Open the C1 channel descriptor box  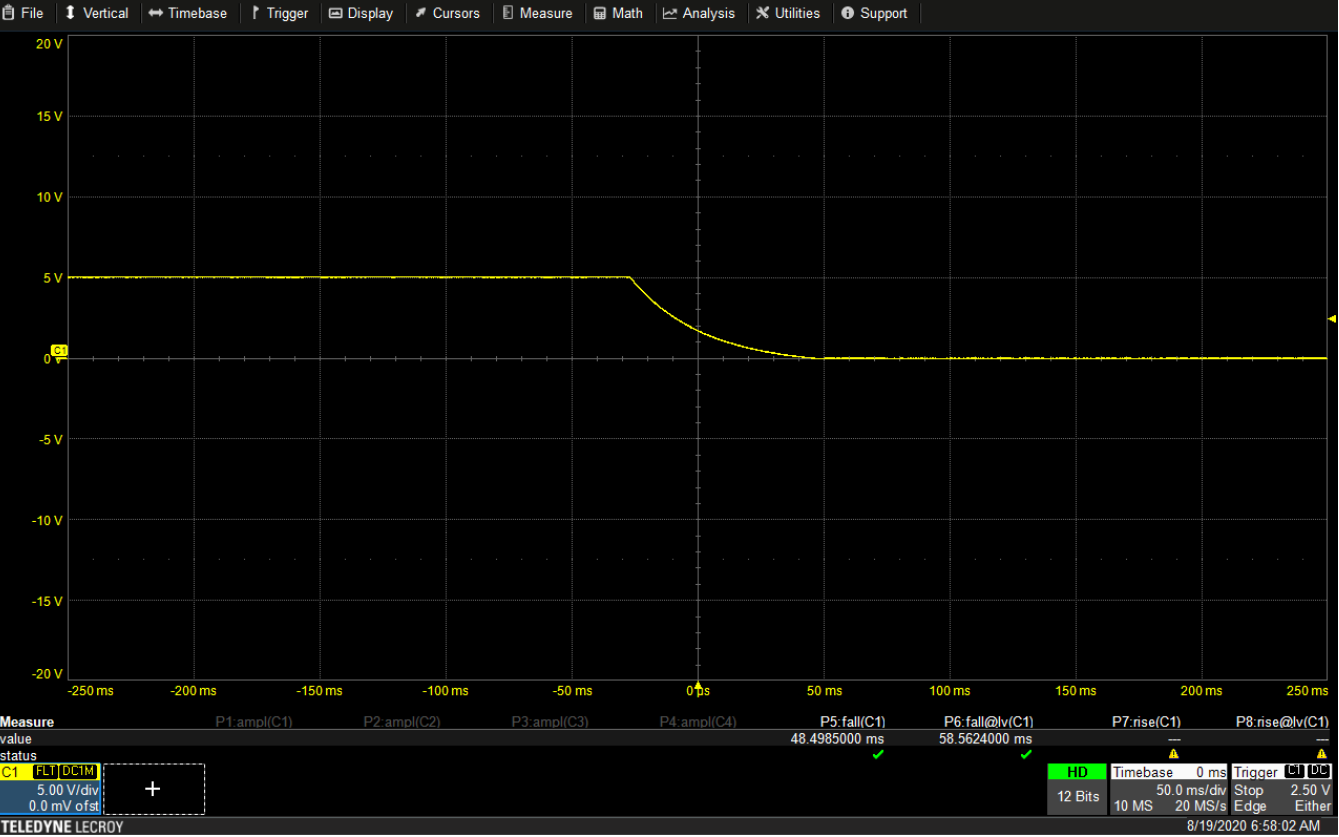(x=50, y=789)
